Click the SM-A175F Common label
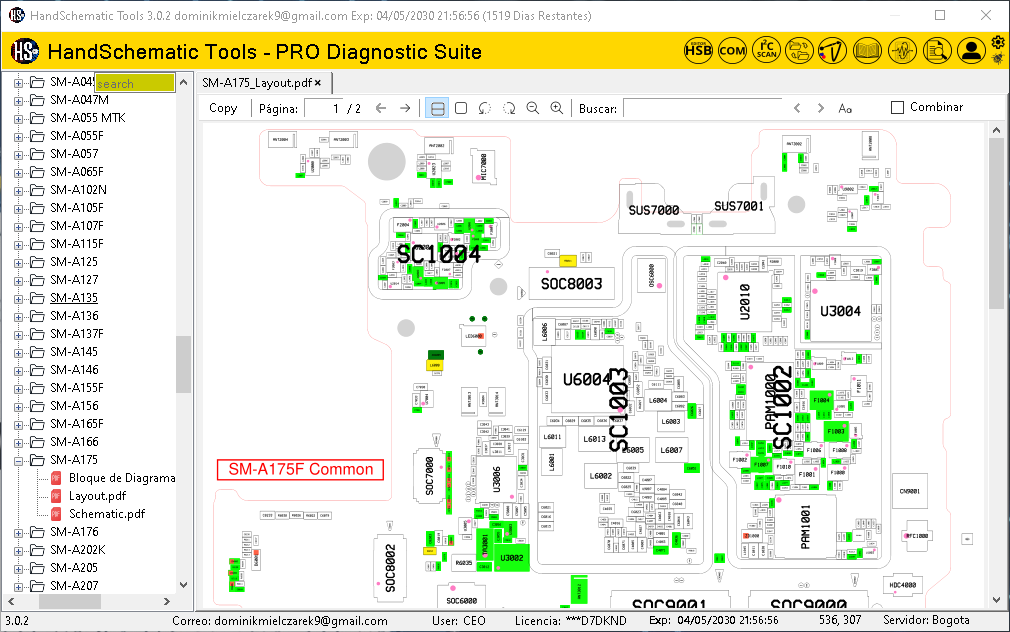The image size is (1010, 632). point(301,469)
